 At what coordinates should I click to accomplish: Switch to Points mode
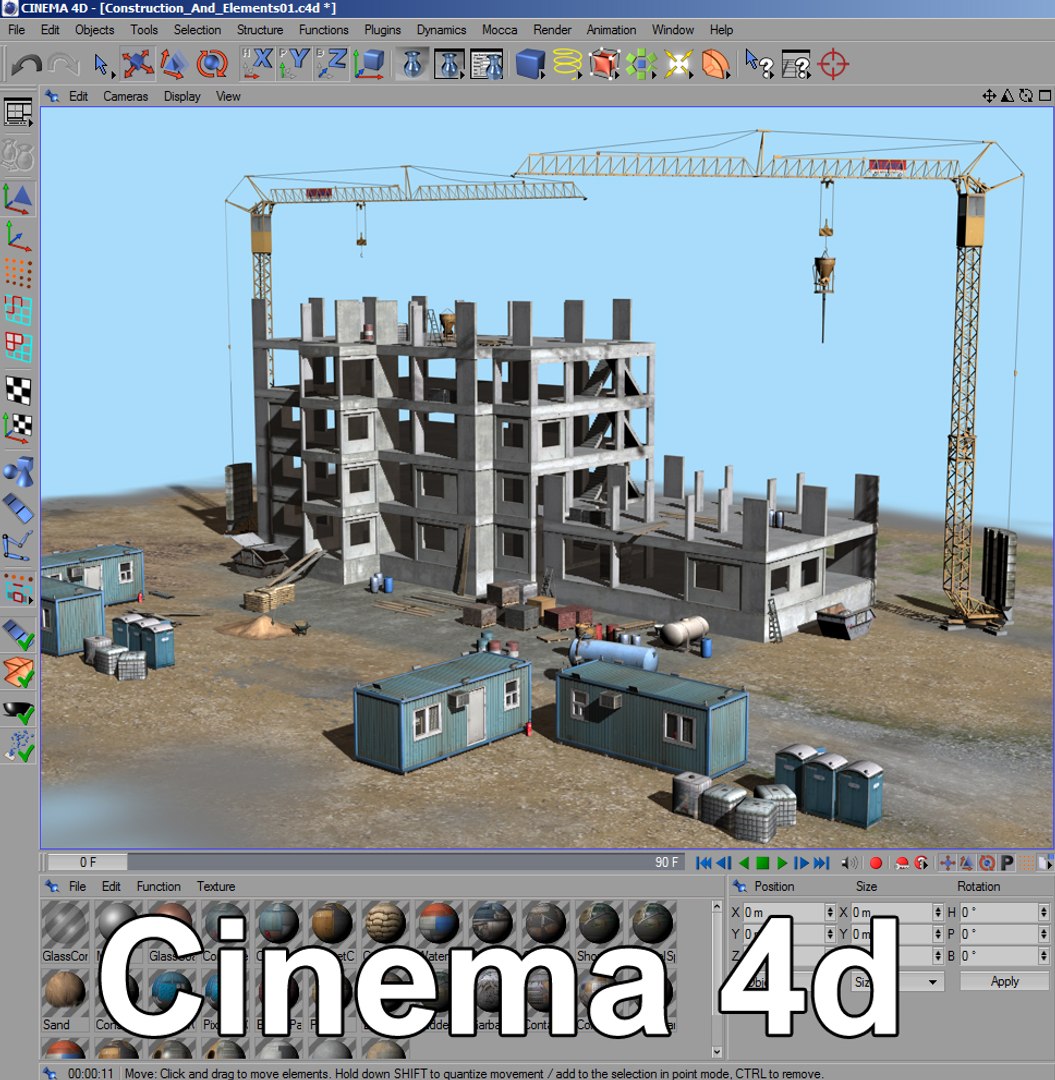[x=18, y=273]
